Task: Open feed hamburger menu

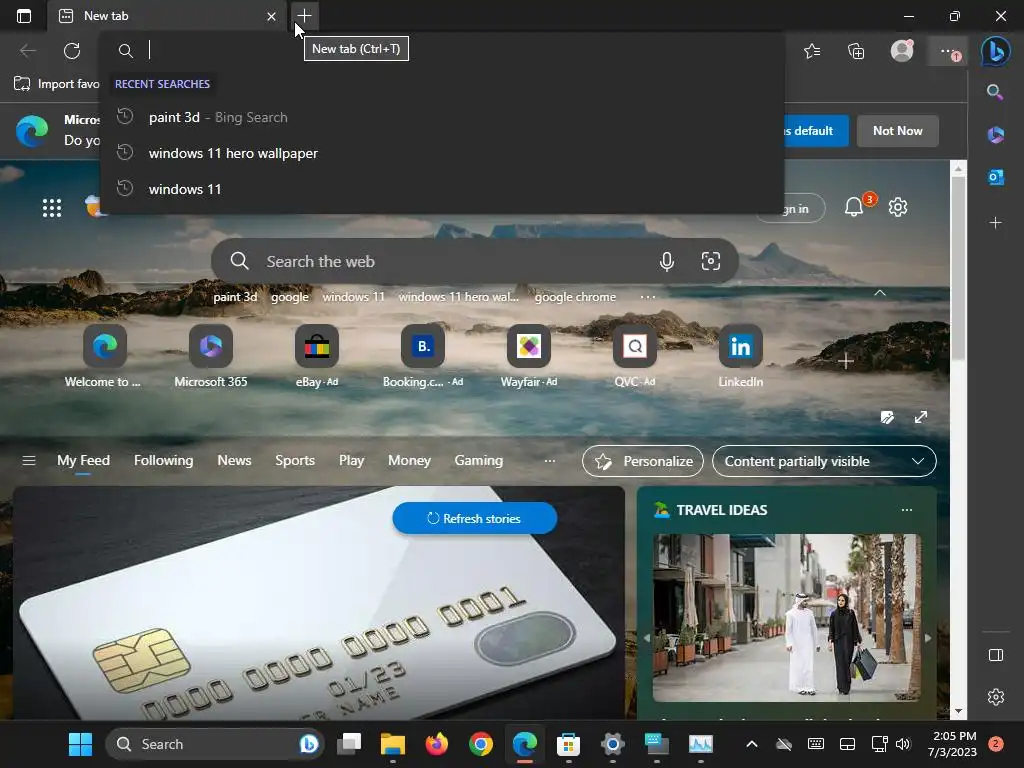Action: [x=29, y=460]
